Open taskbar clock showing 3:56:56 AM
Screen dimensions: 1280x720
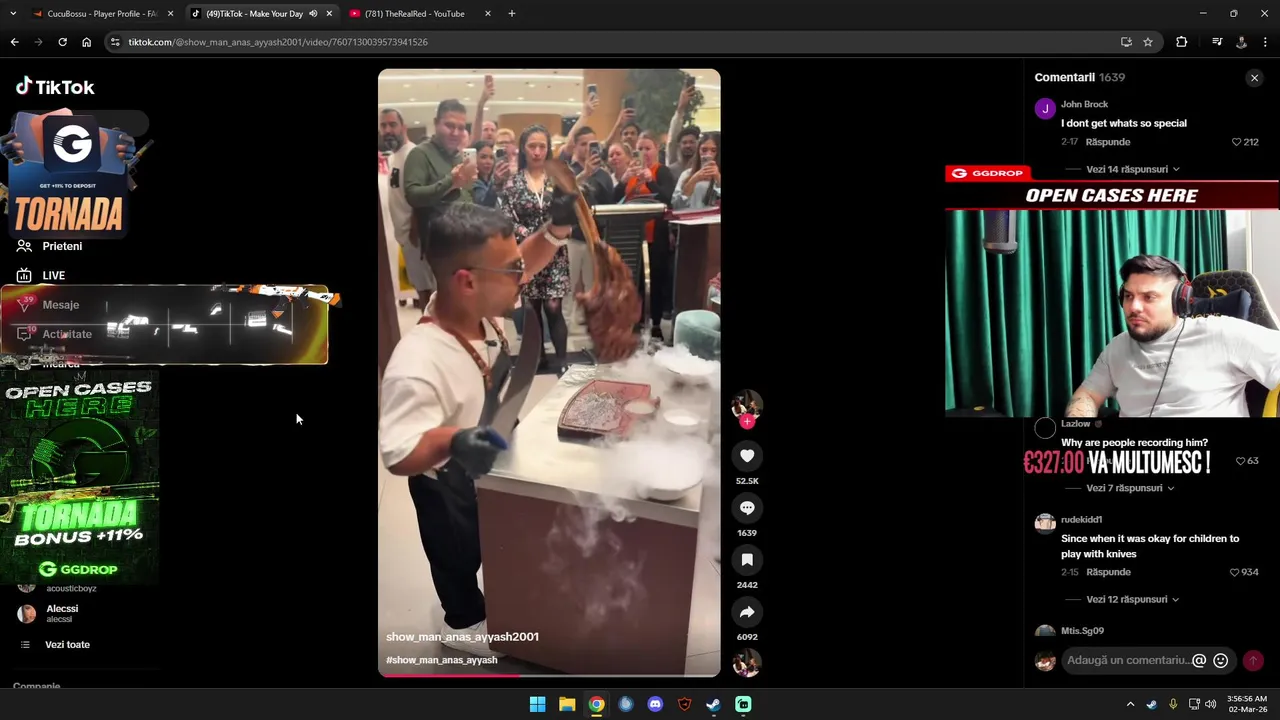[1247, 704]
